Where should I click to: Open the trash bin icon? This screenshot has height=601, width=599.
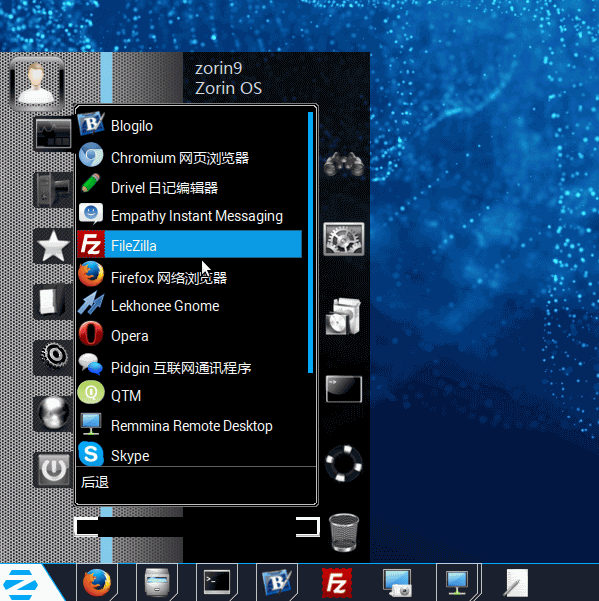[344, 533]
